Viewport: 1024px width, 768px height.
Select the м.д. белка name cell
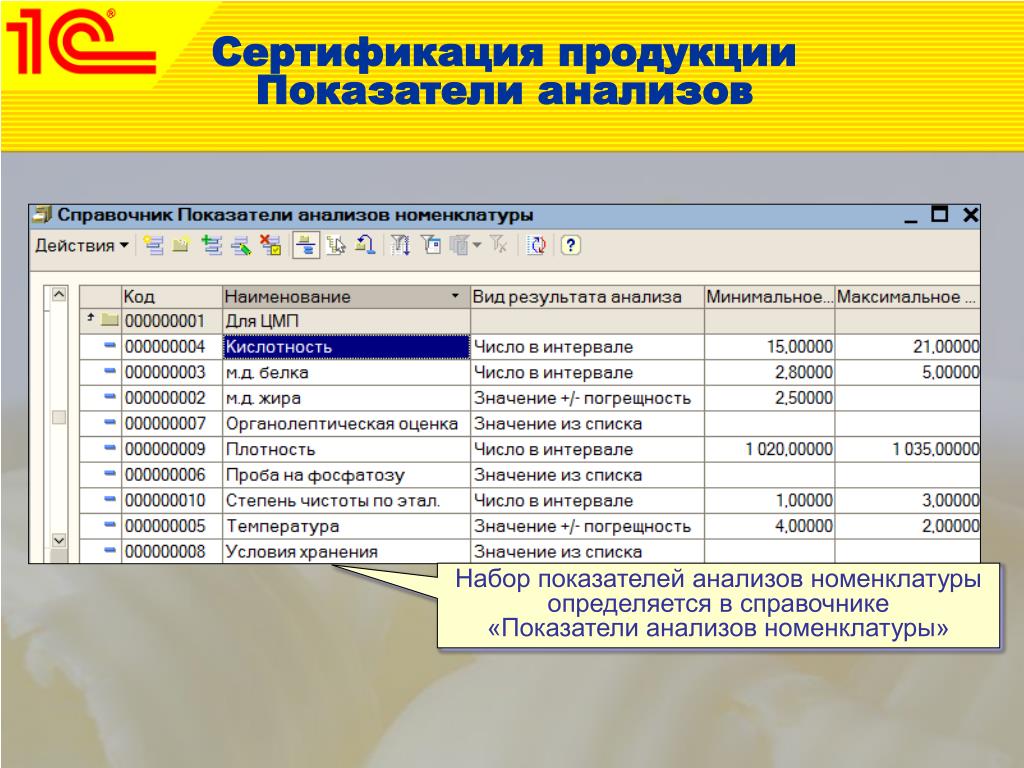pos(346,373)
